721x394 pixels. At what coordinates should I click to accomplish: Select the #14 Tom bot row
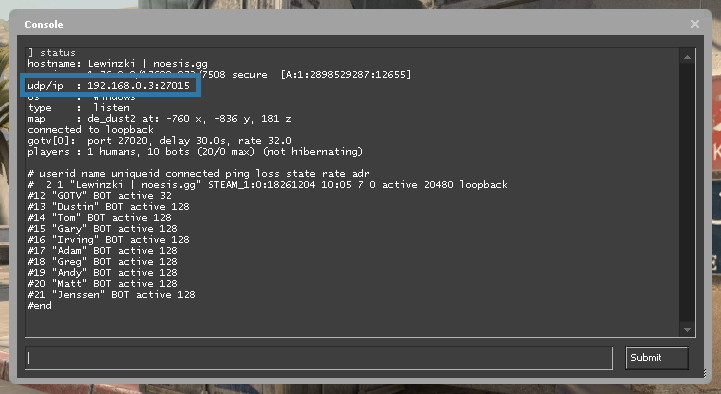[x=99, y=218]
